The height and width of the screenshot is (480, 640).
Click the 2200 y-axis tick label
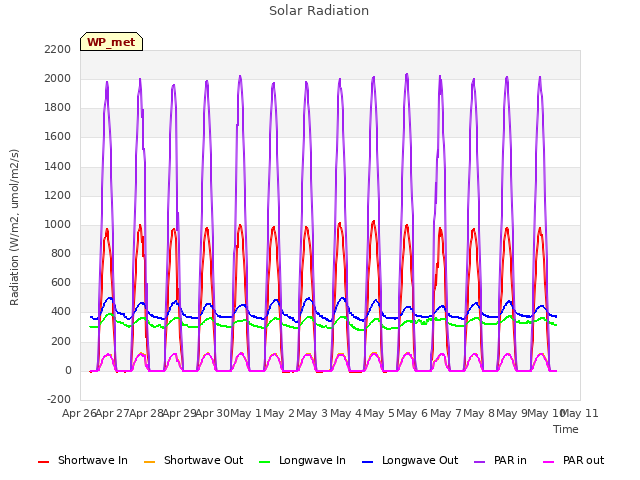tap(58, 49)
